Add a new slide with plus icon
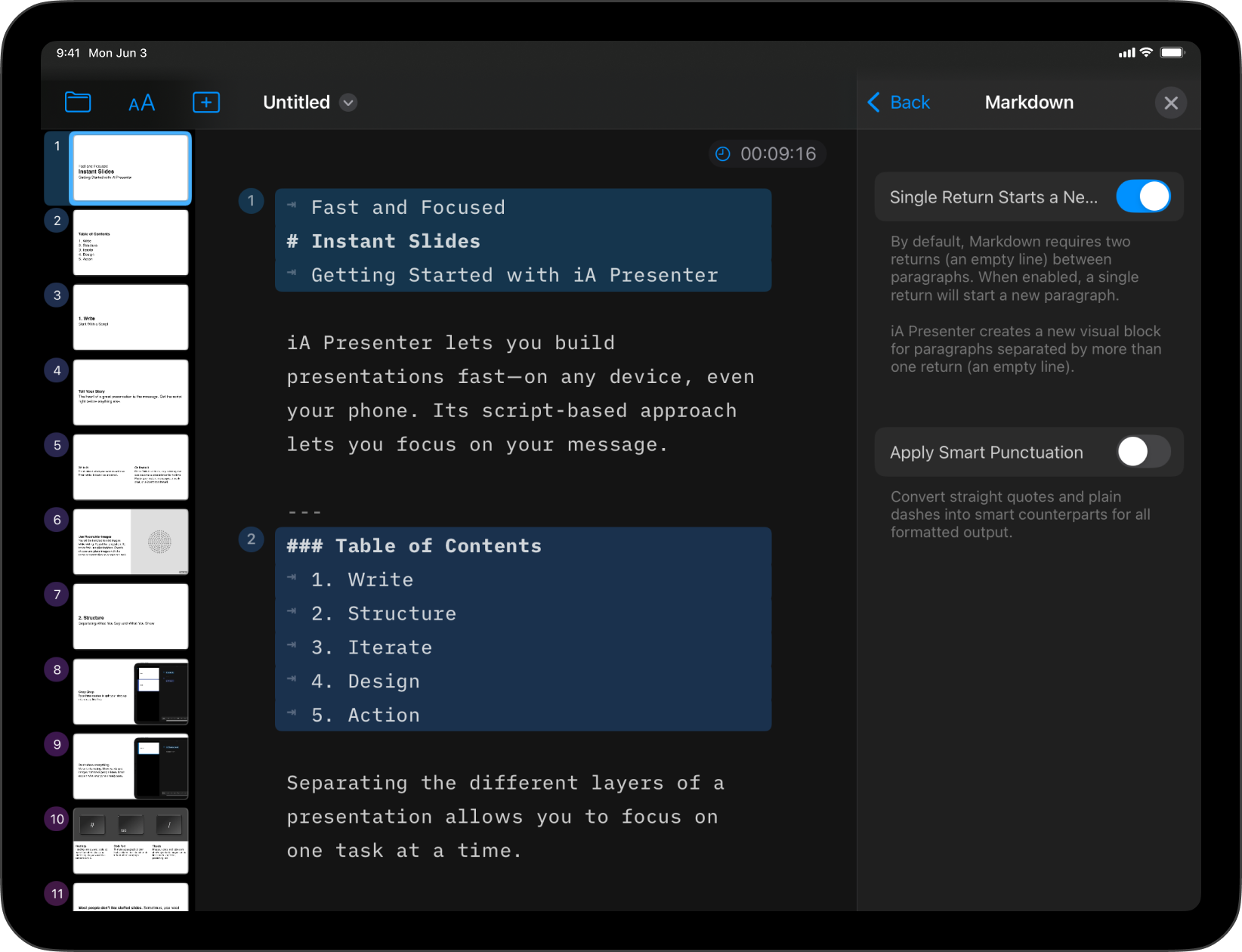This screenshot has width=1242, height=952. [206, 102]
